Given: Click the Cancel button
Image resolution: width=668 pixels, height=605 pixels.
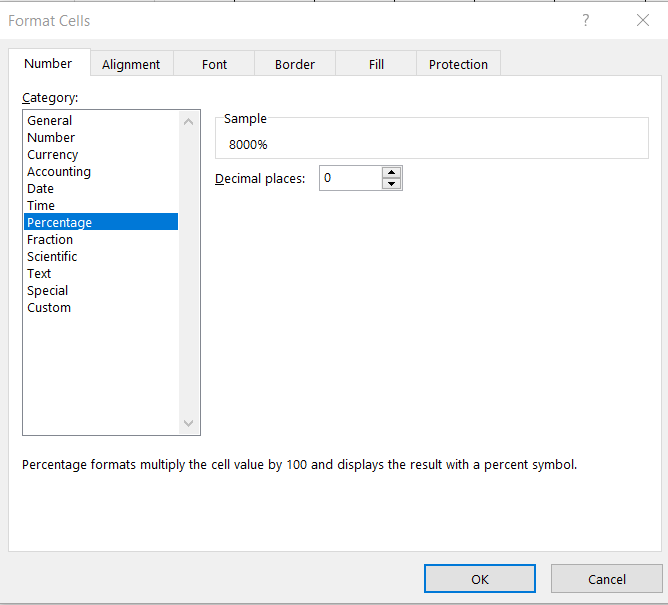Looking at the screenshot, I should [x=607, y=579].
